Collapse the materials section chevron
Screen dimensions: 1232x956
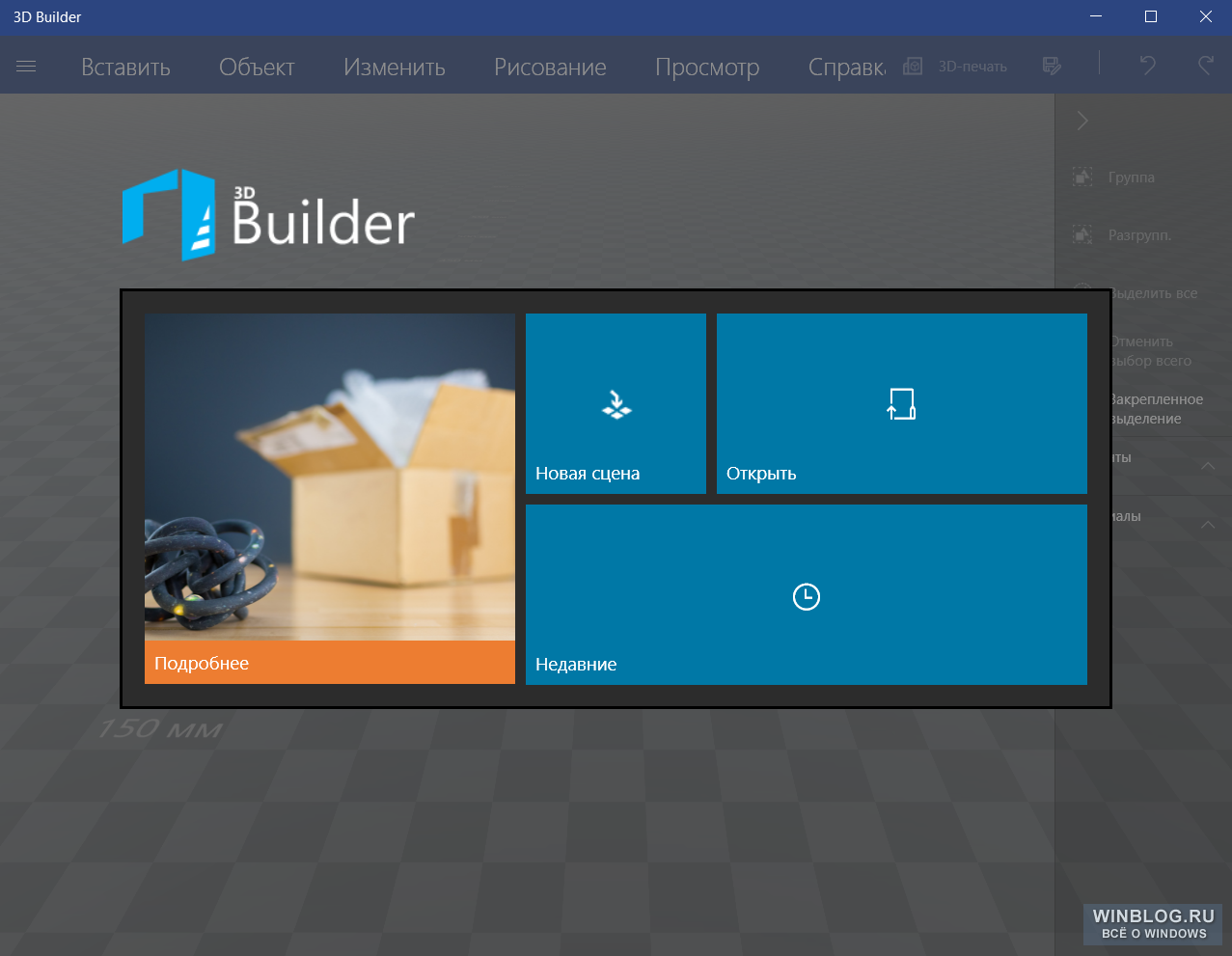pyautogui.click(x=1208, y=525)
